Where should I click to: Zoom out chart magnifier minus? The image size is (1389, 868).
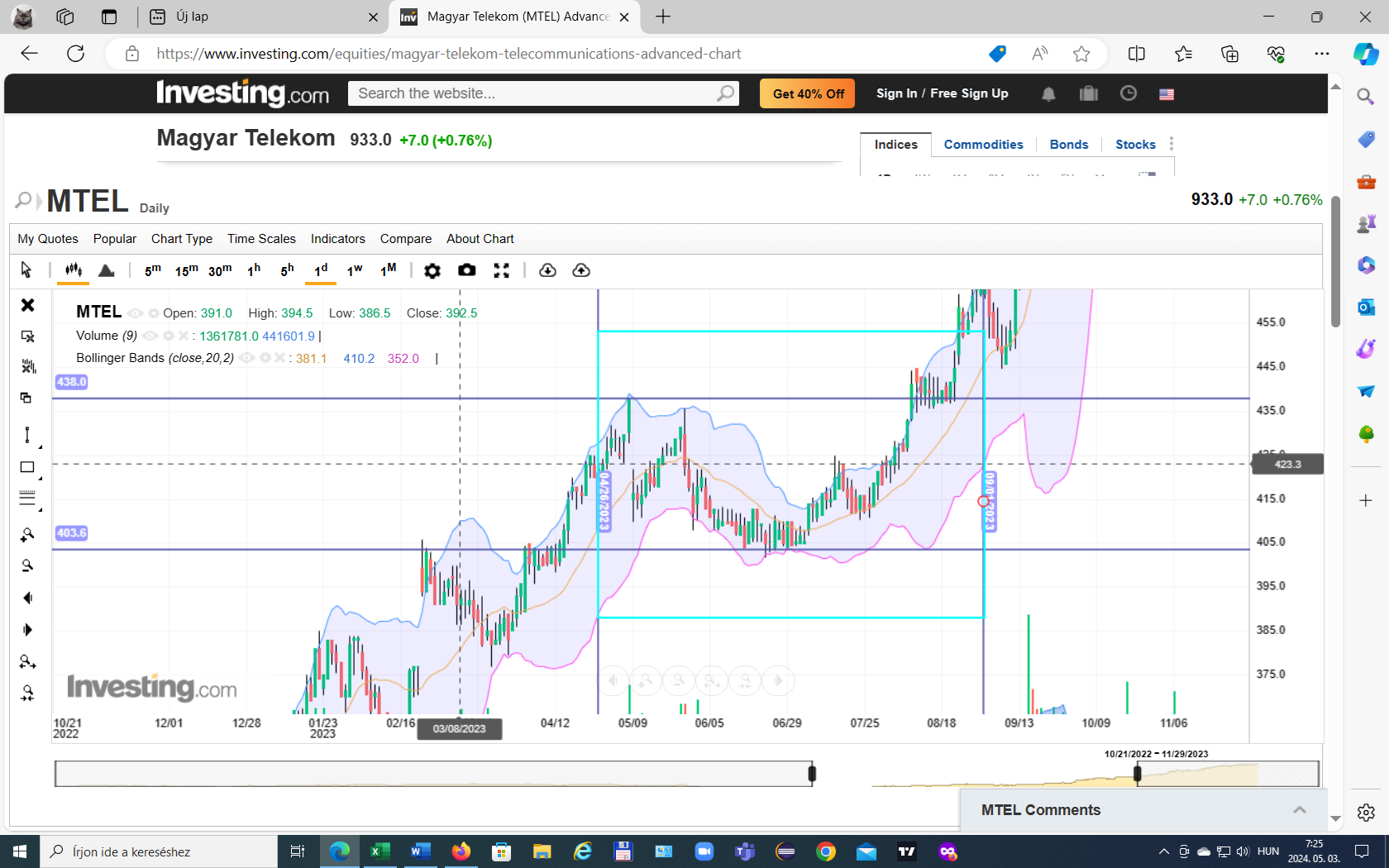point(27,566)
